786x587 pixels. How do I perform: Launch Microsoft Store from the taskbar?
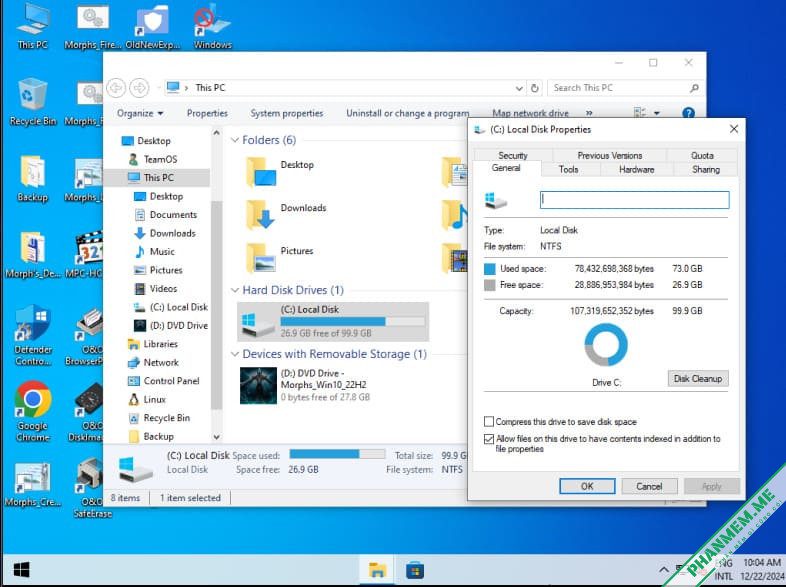(x=415, y=570)
